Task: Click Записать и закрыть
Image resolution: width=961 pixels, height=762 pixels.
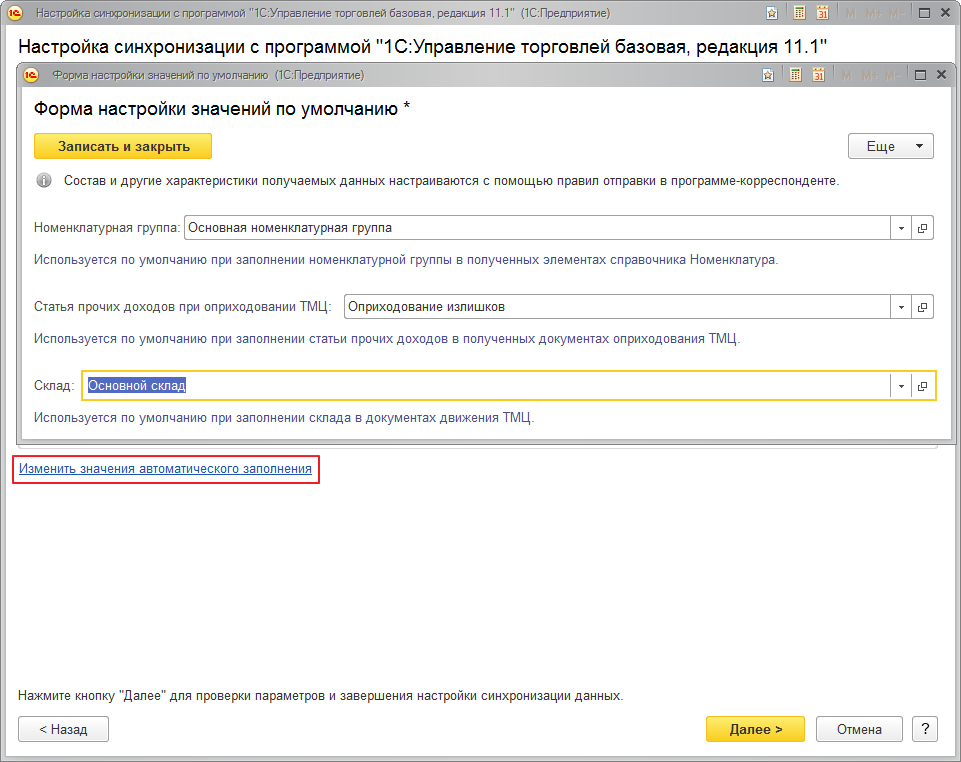Action: (x=122, y=145)
